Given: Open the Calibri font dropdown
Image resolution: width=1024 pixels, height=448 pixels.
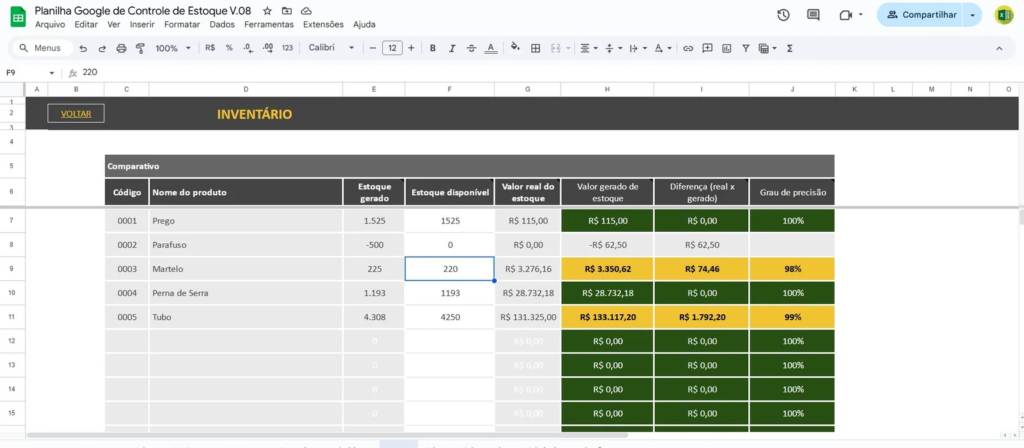Looking at the screenshot, I should click(329, 48).
